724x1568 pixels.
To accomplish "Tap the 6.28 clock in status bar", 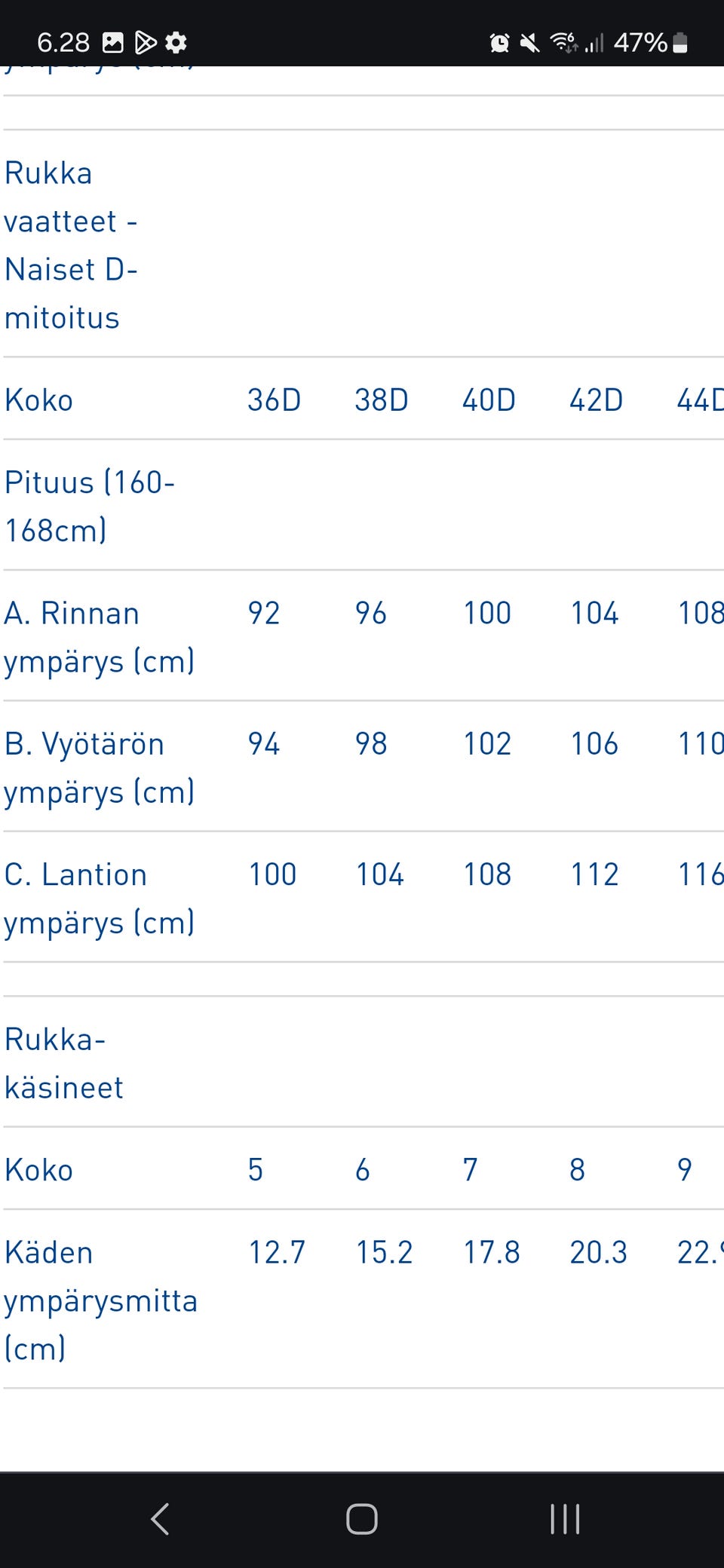I will pyautogui.click(x=63, y=42).
